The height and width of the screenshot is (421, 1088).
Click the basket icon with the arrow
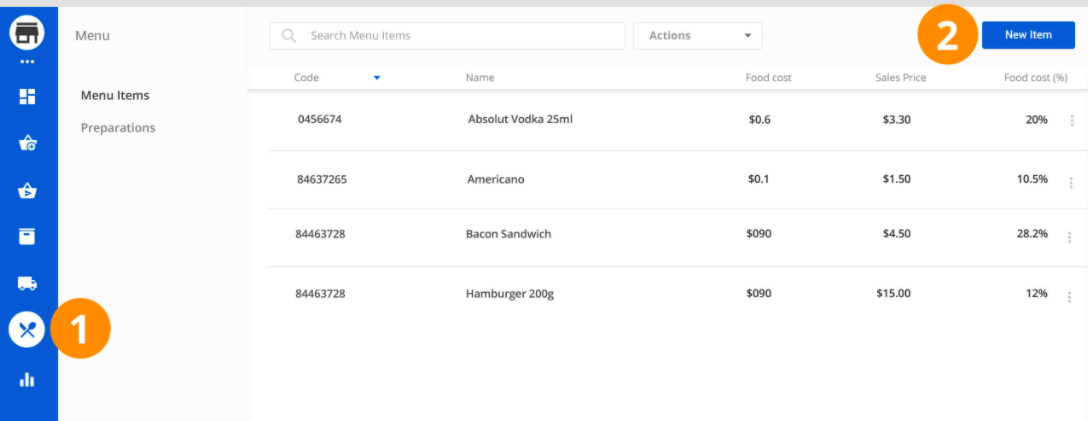[x=28, y=190]
